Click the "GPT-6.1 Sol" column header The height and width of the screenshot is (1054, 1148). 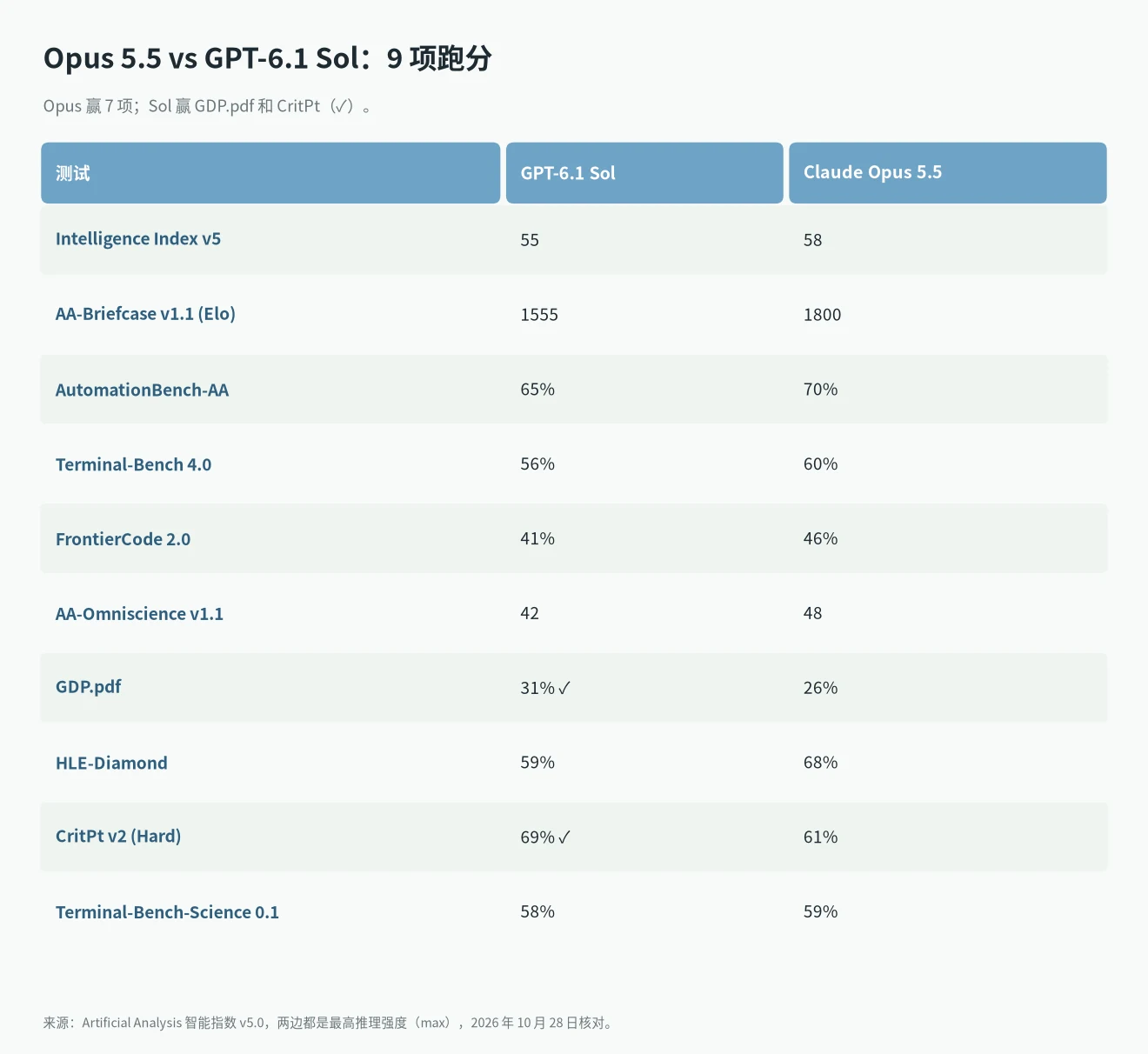[x=644, y=173]
